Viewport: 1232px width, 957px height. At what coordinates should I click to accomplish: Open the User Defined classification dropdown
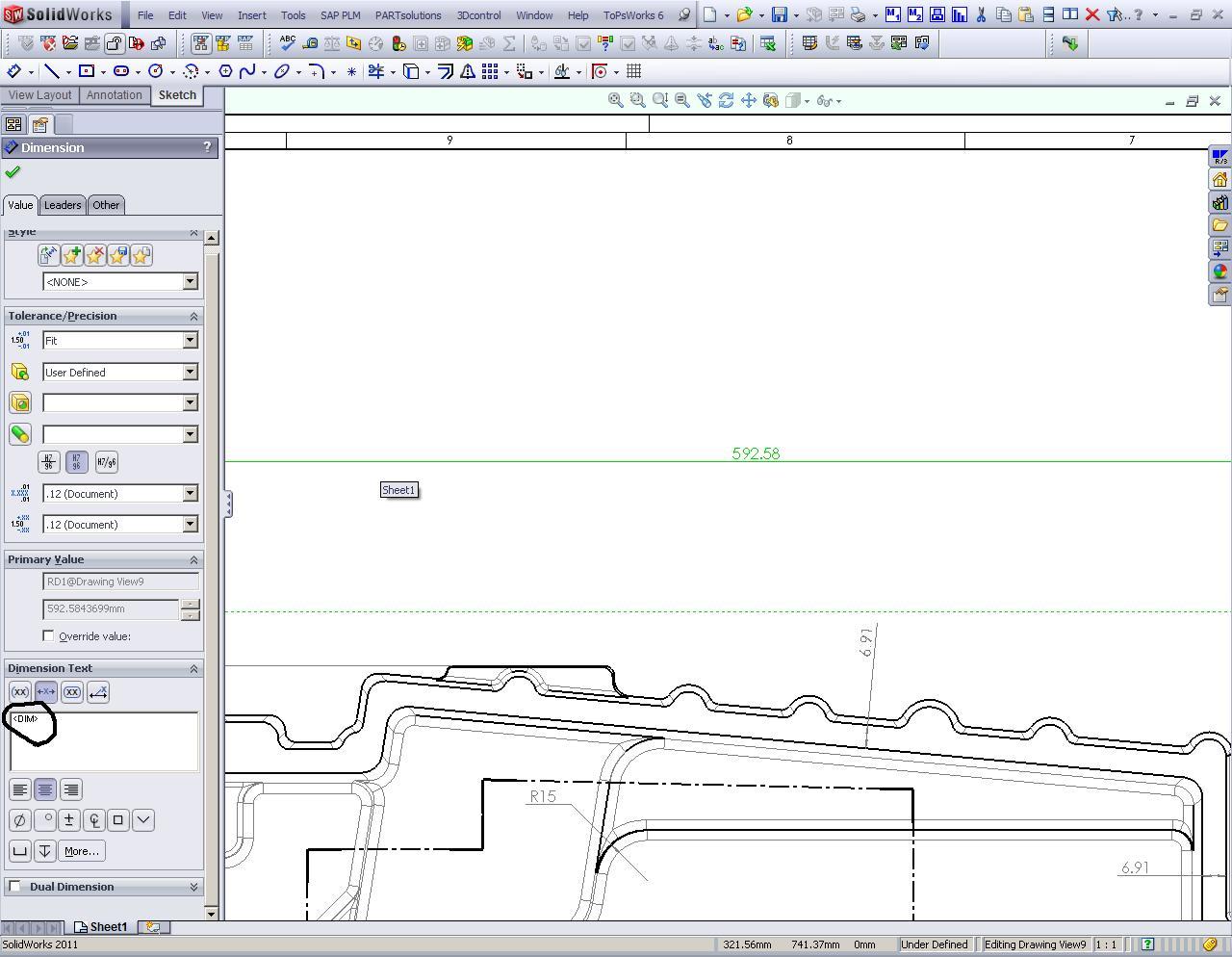pyautogui.click(x=120, y=373)
